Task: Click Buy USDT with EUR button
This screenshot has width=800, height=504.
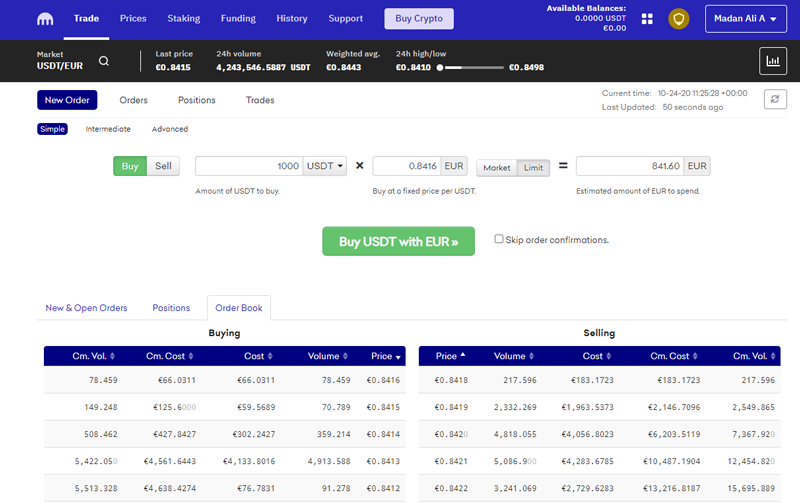Action: pyautogui.click(x=398, y=241)
